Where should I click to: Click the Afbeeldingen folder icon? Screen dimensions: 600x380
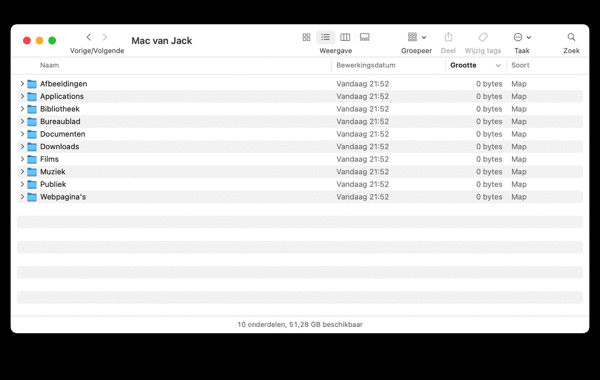click(x=32, y=84)
